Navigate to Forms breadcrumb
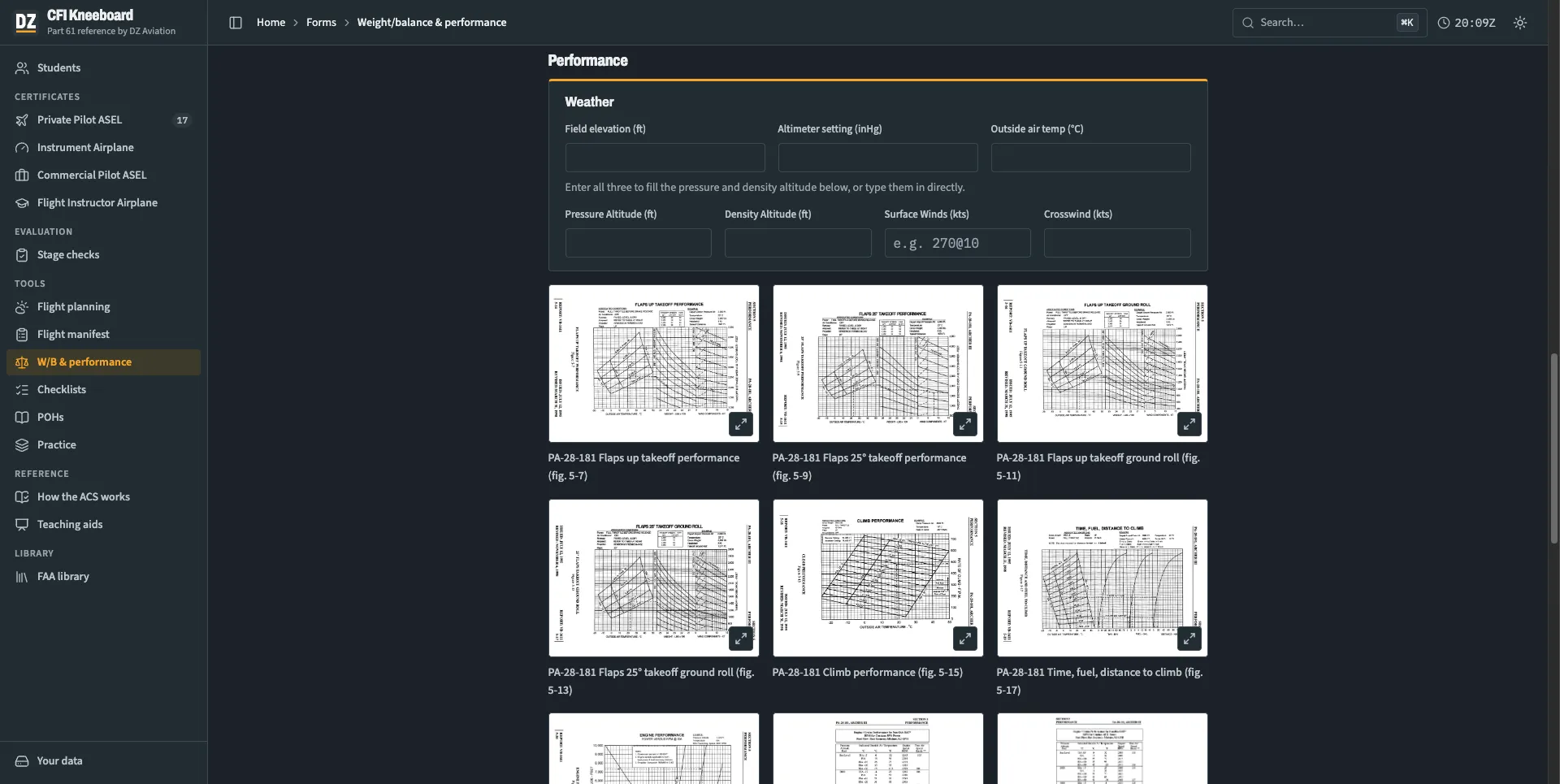Screen dimensions: 1560x784 pyautogui.click(x=321, y=23)
